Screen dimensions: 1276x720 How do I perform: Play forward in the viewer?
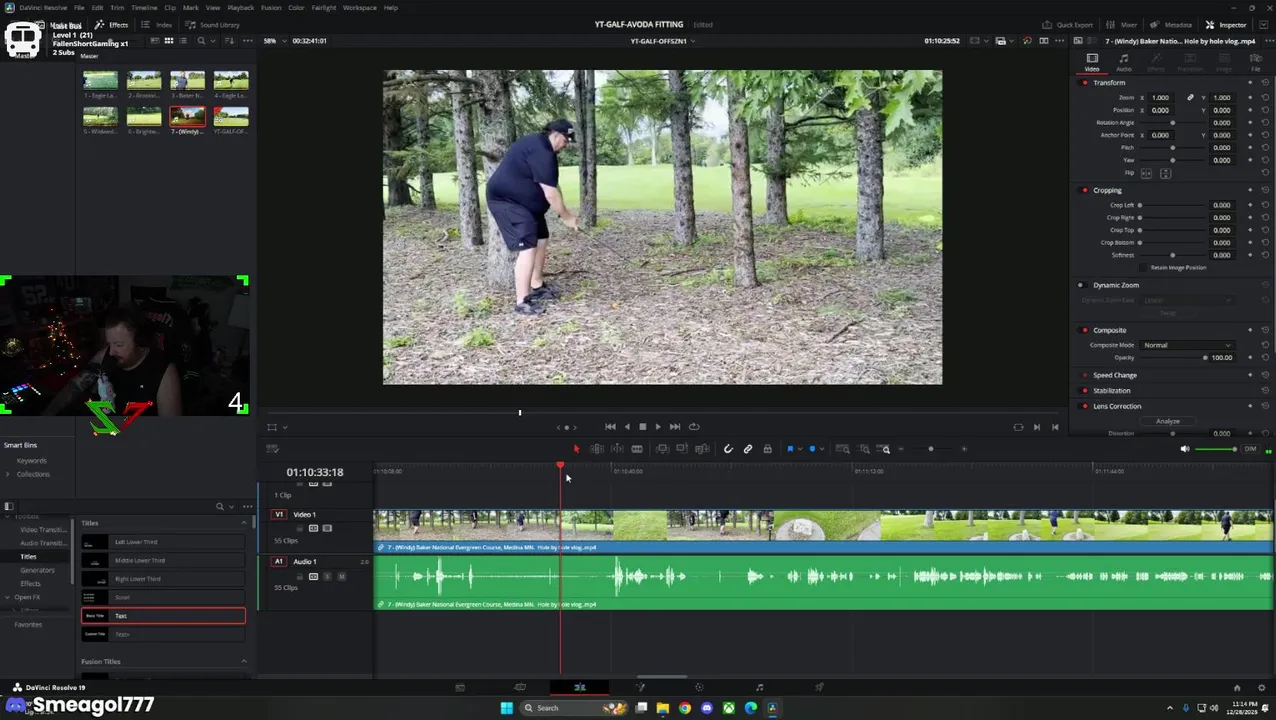658,427
